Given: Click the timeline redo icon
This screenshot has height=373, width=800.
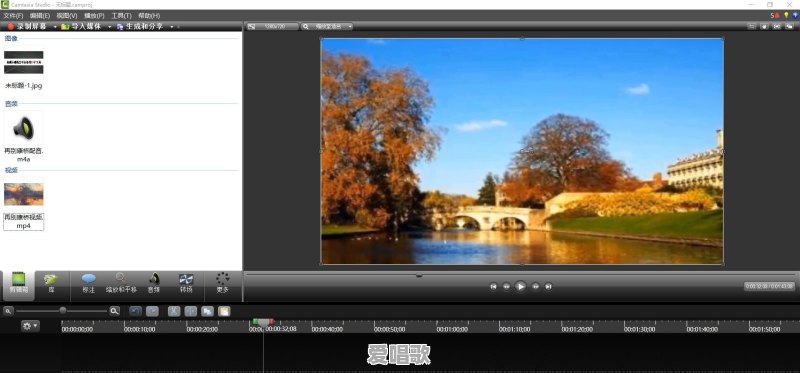Looking at the screenshot, I should coord(152,311).
